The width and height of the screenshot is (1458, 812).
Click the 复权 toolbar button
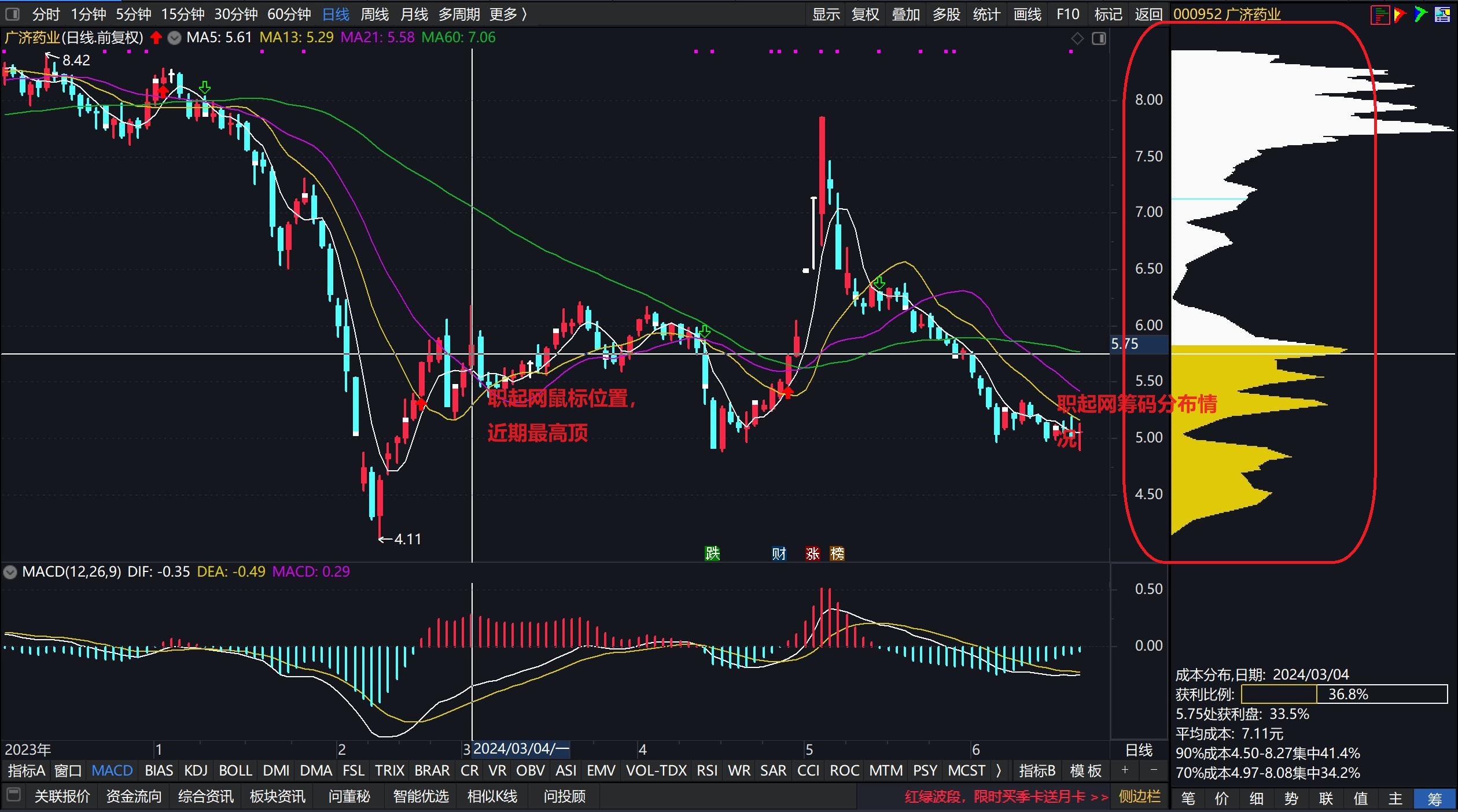865,14
